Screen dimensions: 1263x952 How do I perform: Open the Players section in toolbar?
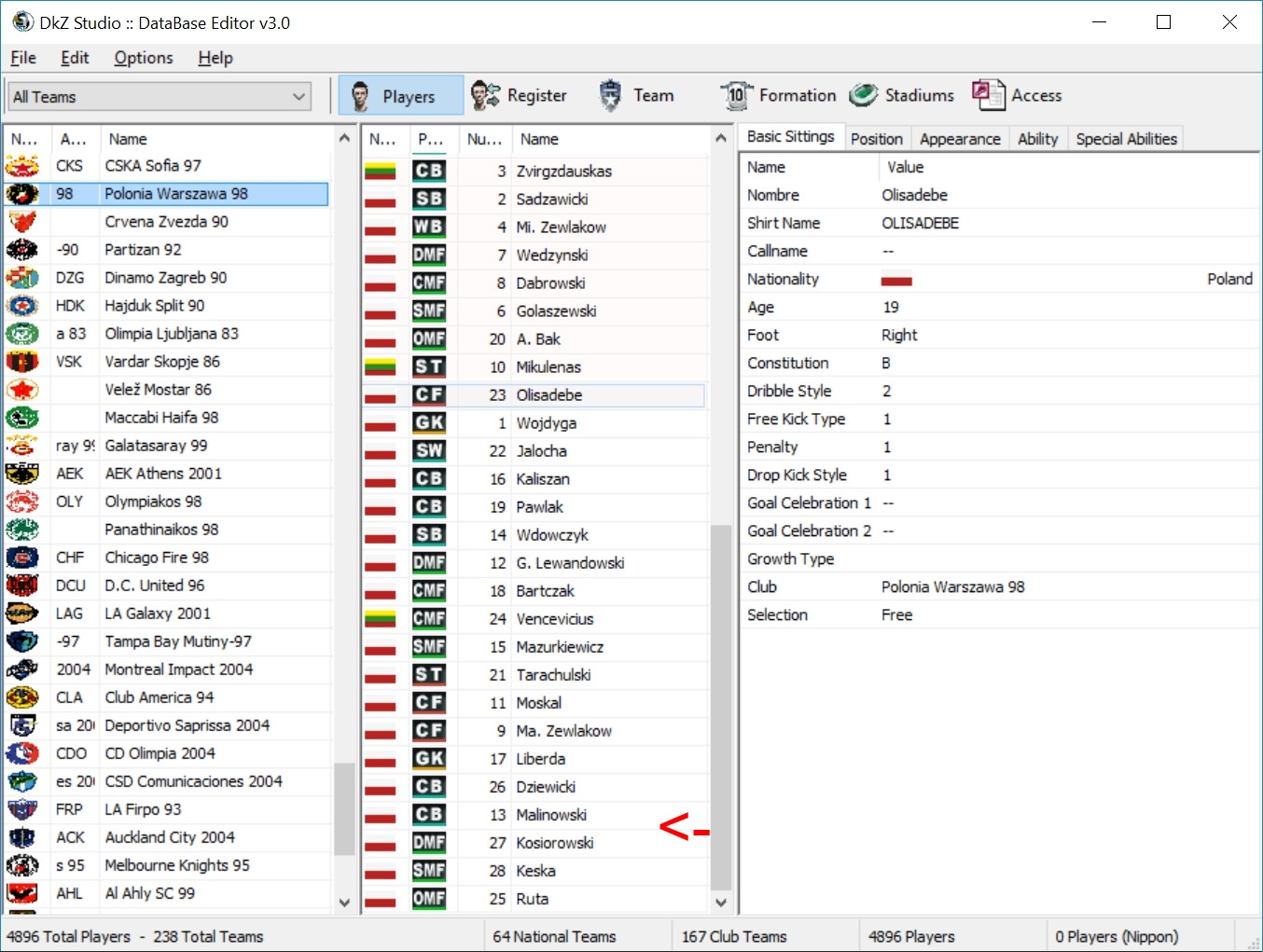pyautogui.click(x=400, y=96)
